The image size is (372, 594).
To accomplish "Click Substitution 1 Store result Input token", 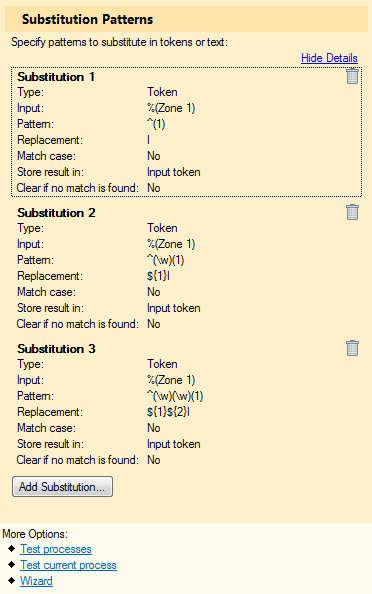I will tap(174, 172).
